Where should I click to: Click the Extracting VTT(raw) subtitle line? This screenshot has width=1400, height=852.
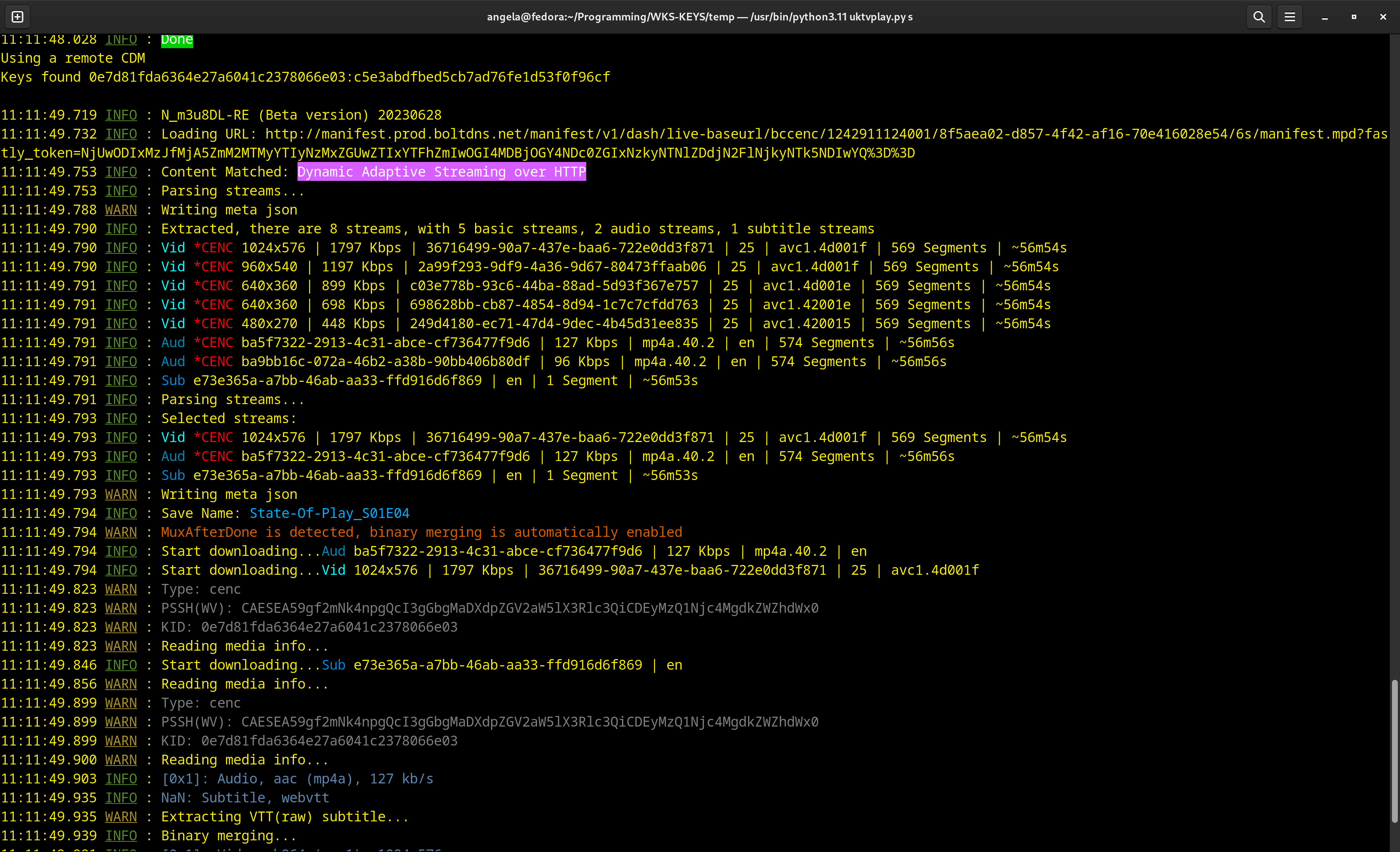284,817
